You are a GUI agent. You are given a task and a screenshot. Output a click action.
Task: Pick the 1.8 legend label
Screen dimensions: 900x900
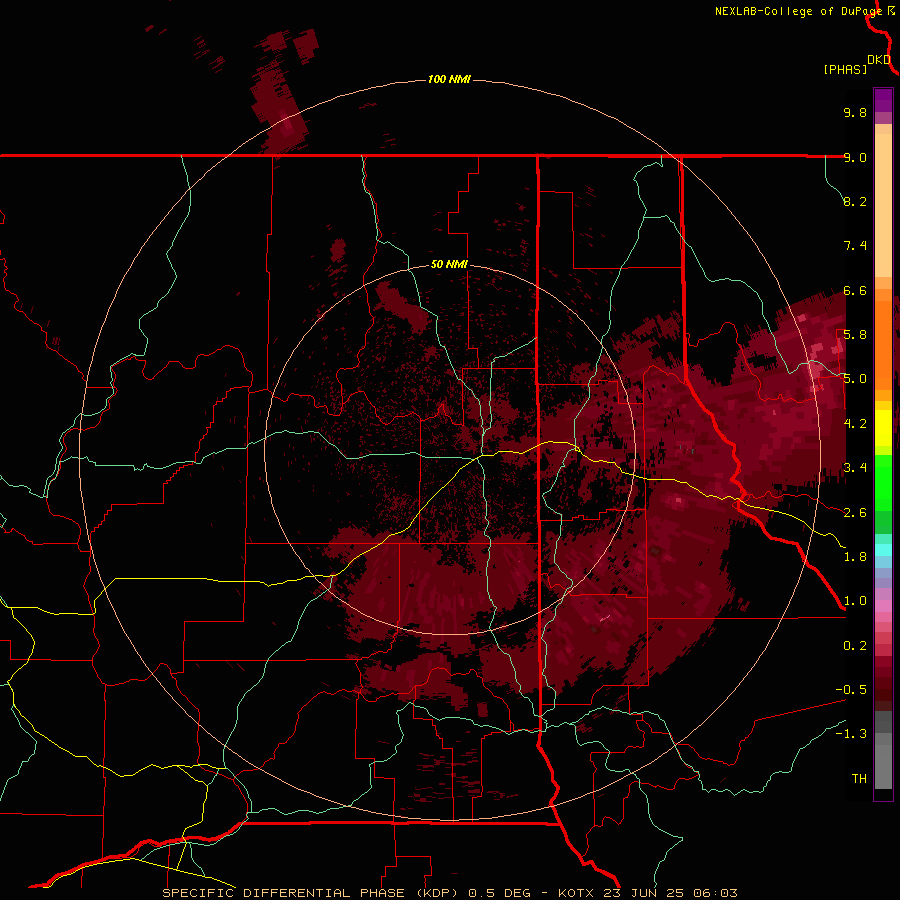[855, 557]
